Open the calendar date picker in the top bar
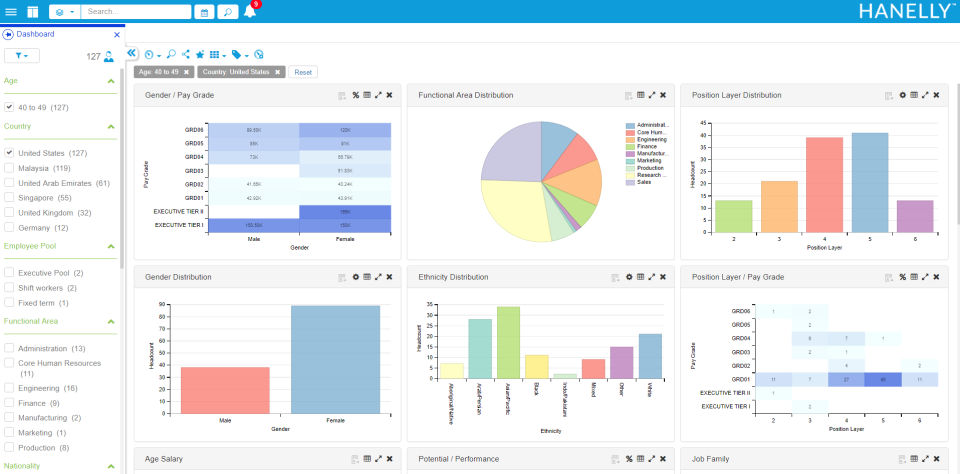 [204, 12]
